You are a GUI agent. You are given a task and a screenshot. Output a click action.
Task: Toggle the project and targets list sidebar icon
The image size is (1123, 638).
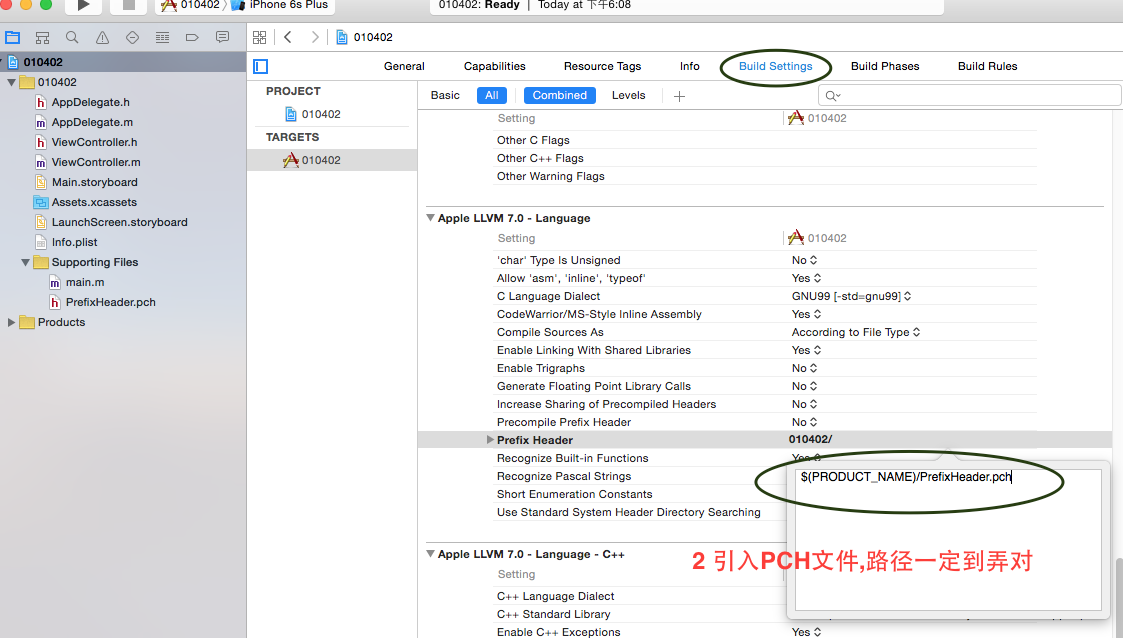click(261, 66)
